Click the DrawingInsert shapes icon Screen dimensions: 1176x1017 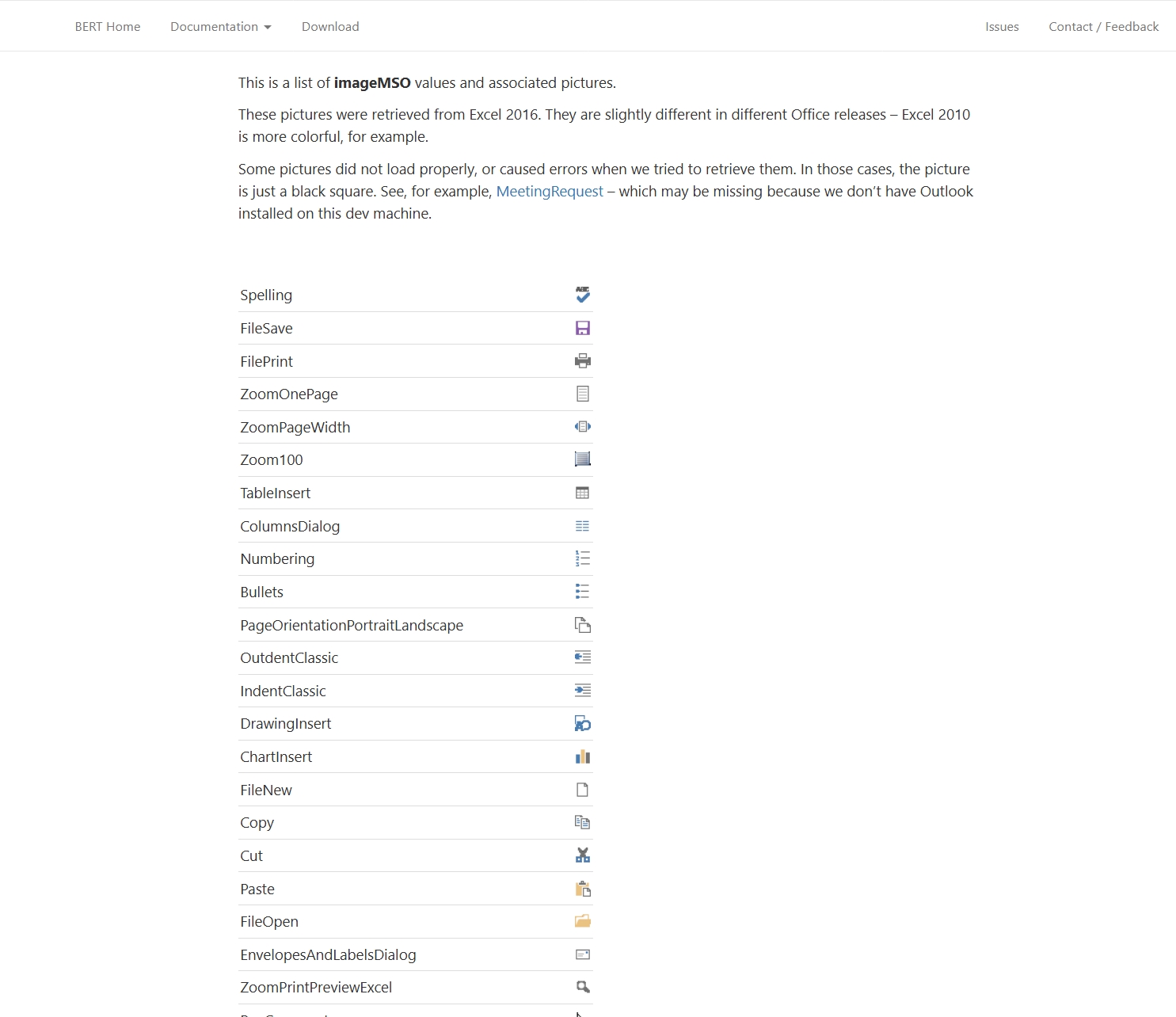pos(583,724)
